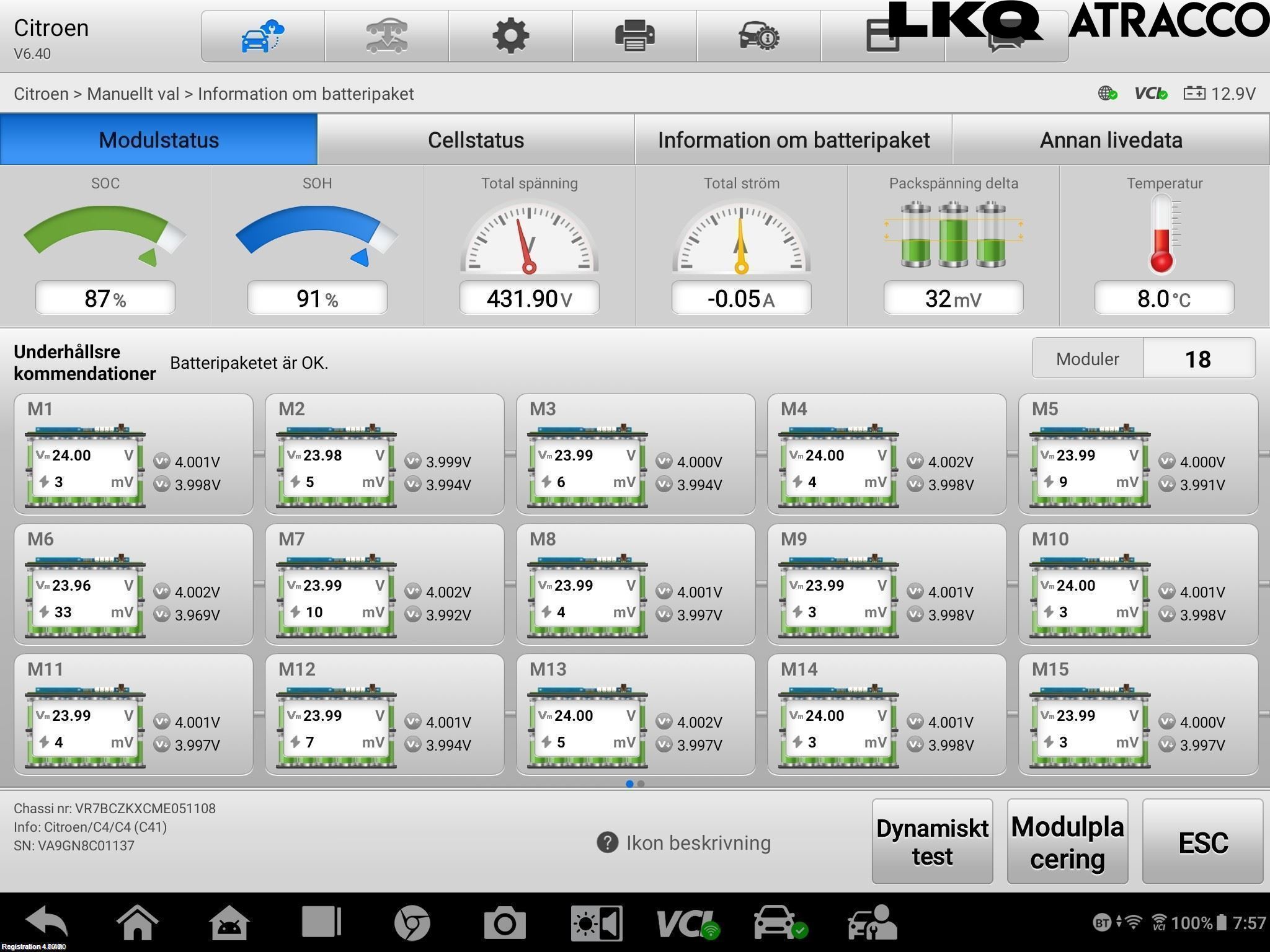
Task: Click the printer icon
Action: tap(634, 36)
